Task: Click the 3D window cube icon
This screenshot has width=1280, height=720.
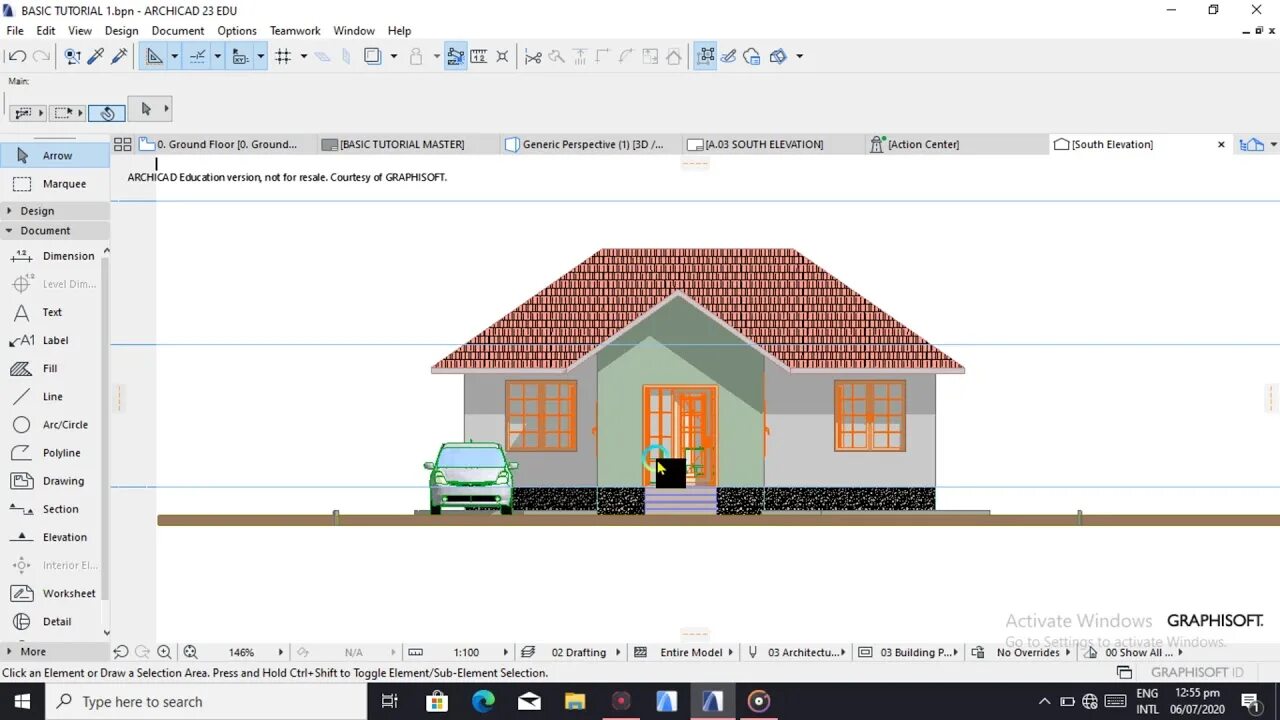Action: click(778, 57)
